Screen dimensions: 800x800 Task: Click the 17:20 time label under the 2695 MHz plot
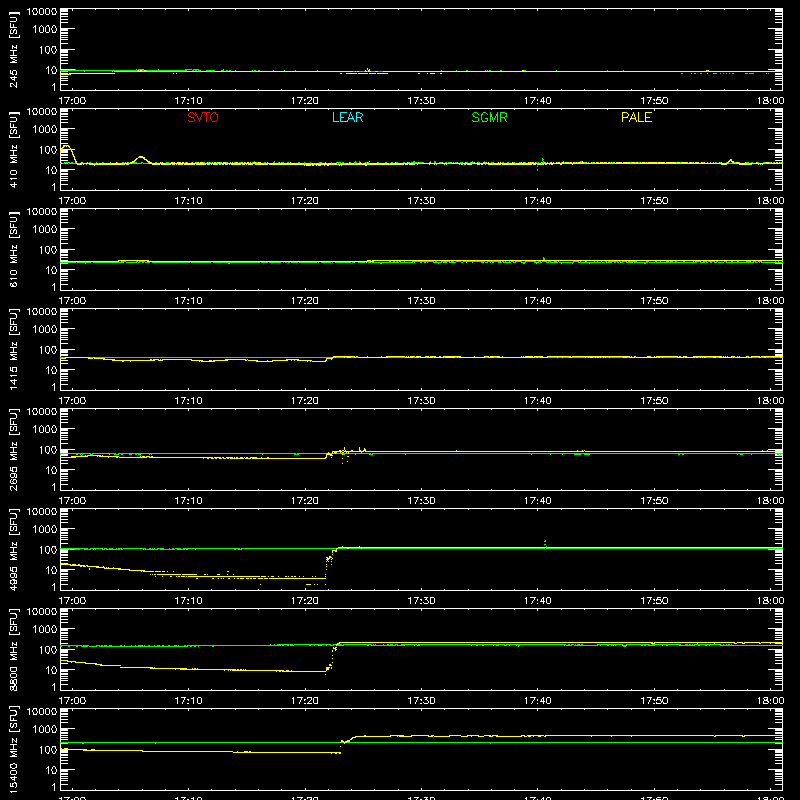[x=305, y=501]
